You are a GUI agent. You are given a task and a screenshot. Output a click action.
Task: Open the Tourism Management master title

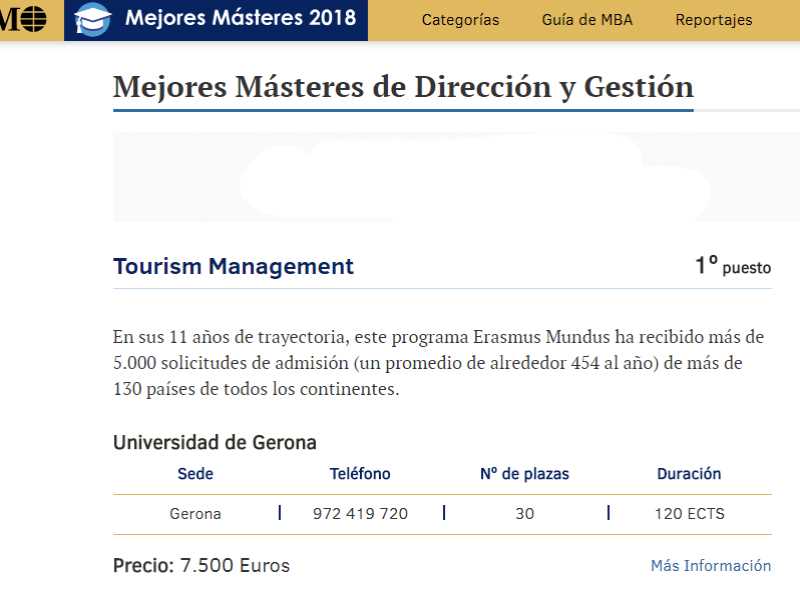pos(233,266)
